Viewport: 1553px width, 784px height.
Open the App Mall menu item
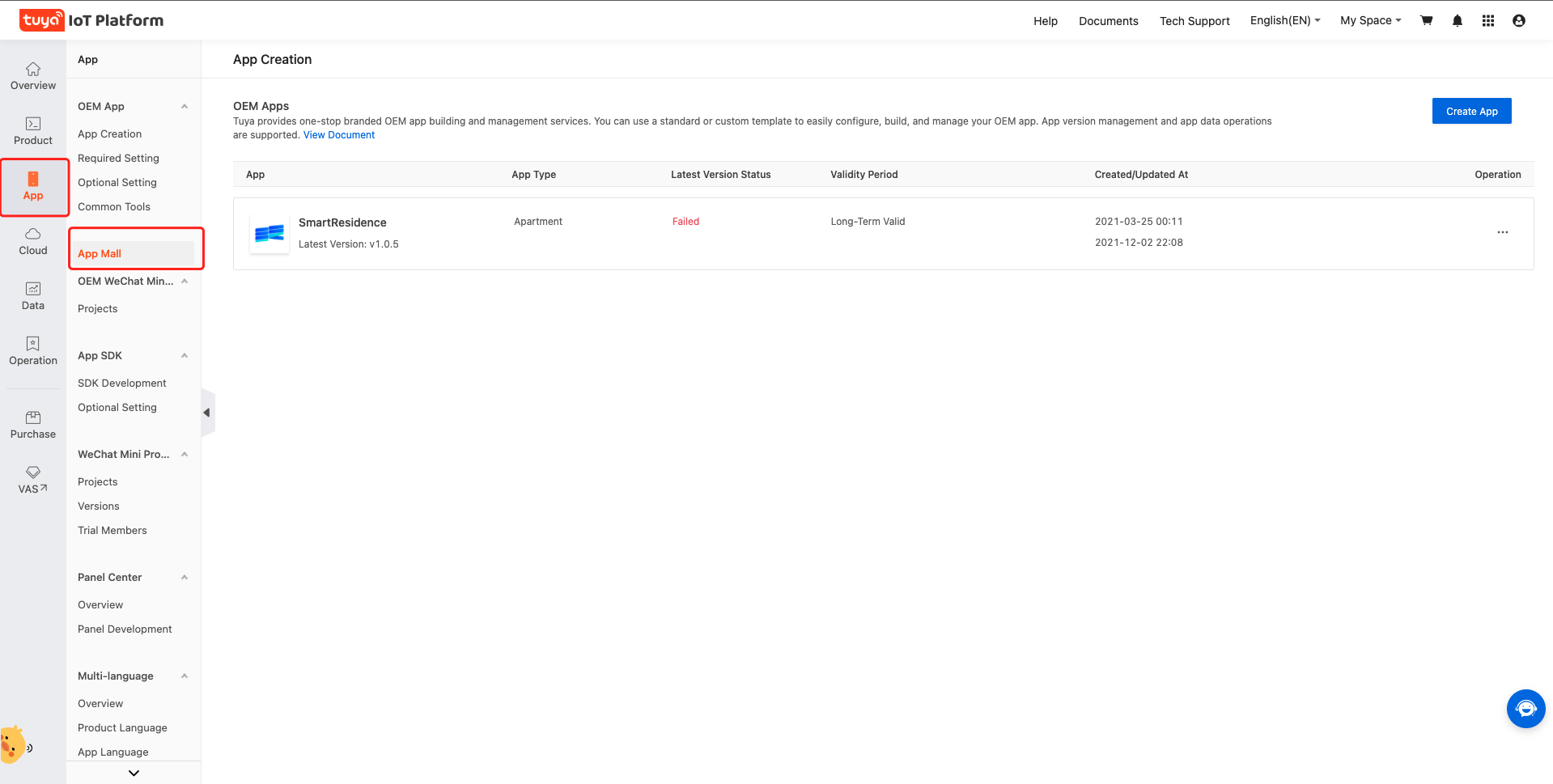point(99,253)
